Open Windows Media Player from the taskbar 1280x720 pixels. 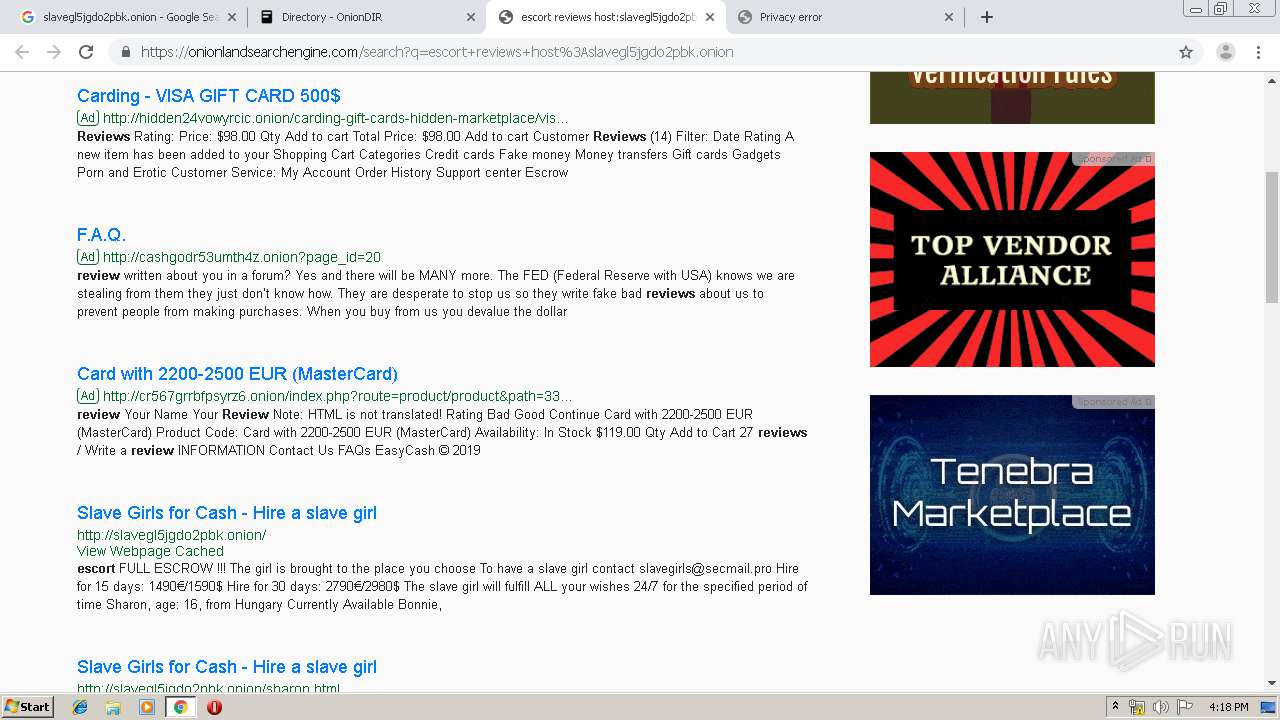pos(147,707)
